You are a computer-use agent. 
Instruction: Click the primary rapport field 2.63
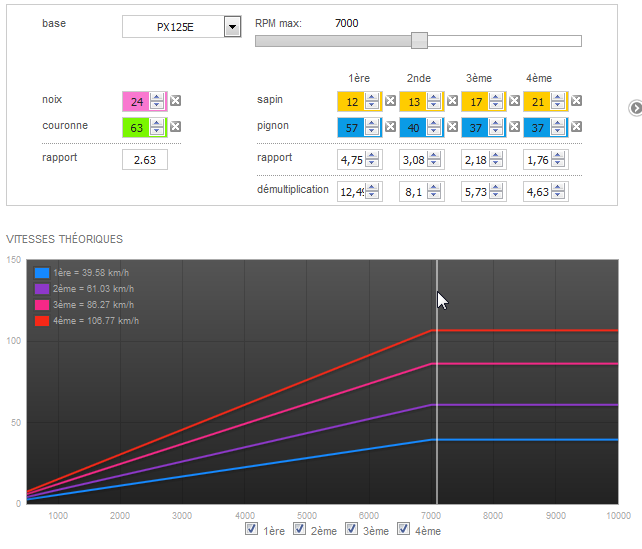point(145,160)
